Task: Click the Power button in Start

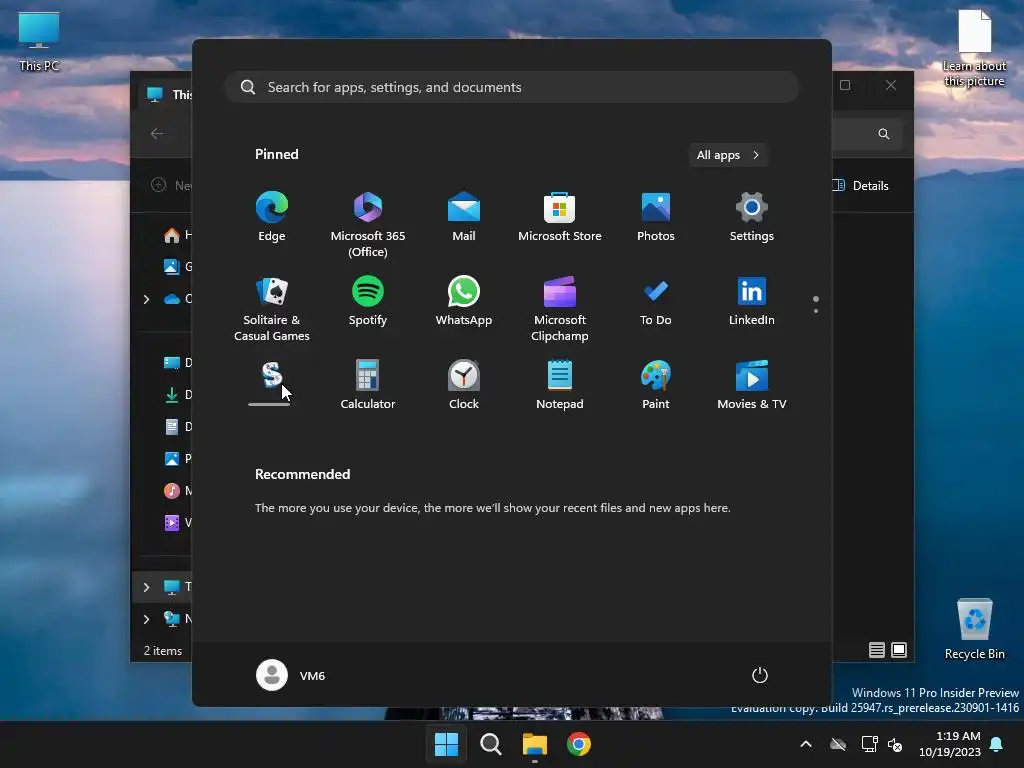Action: click(760, 675)
